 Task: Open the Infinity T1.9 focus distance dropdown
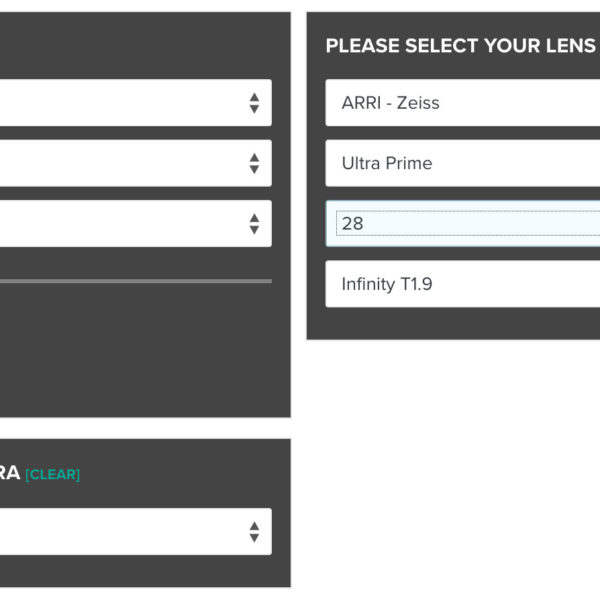[x=463, y=284]
